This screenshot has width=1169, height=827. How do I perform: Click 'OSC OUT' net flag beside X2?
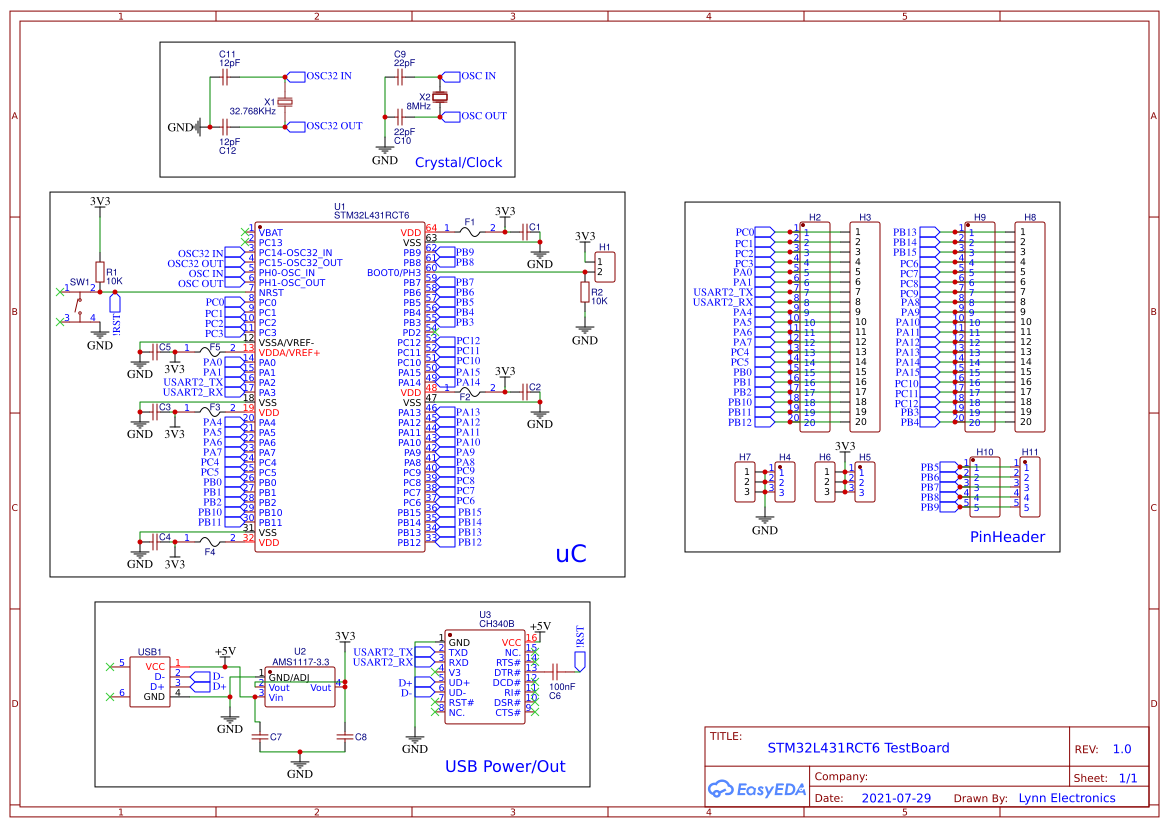tap(474, 116)
